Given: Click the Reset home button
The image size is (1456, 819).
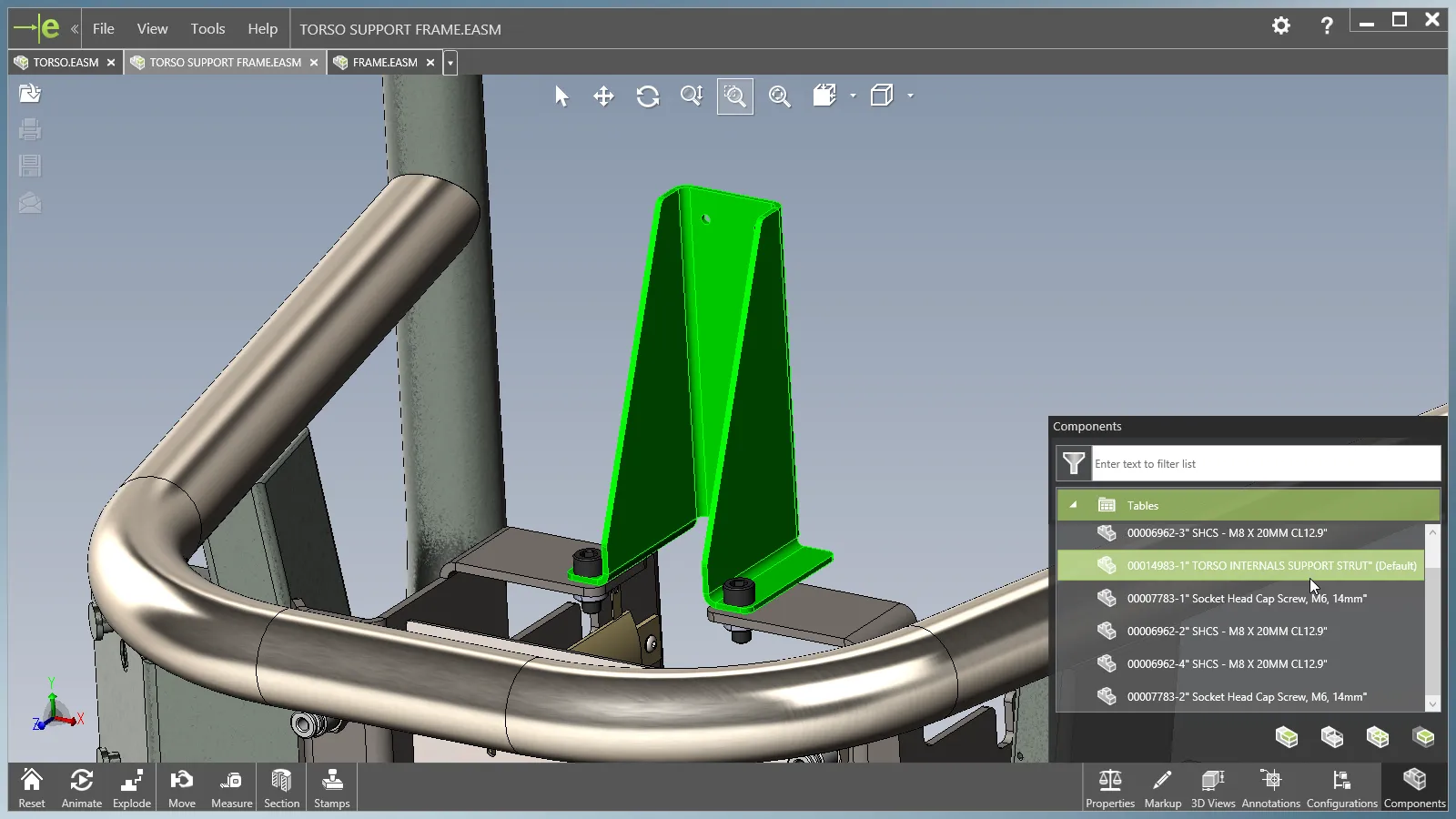Looking at the screenshot, I should 32,788.
